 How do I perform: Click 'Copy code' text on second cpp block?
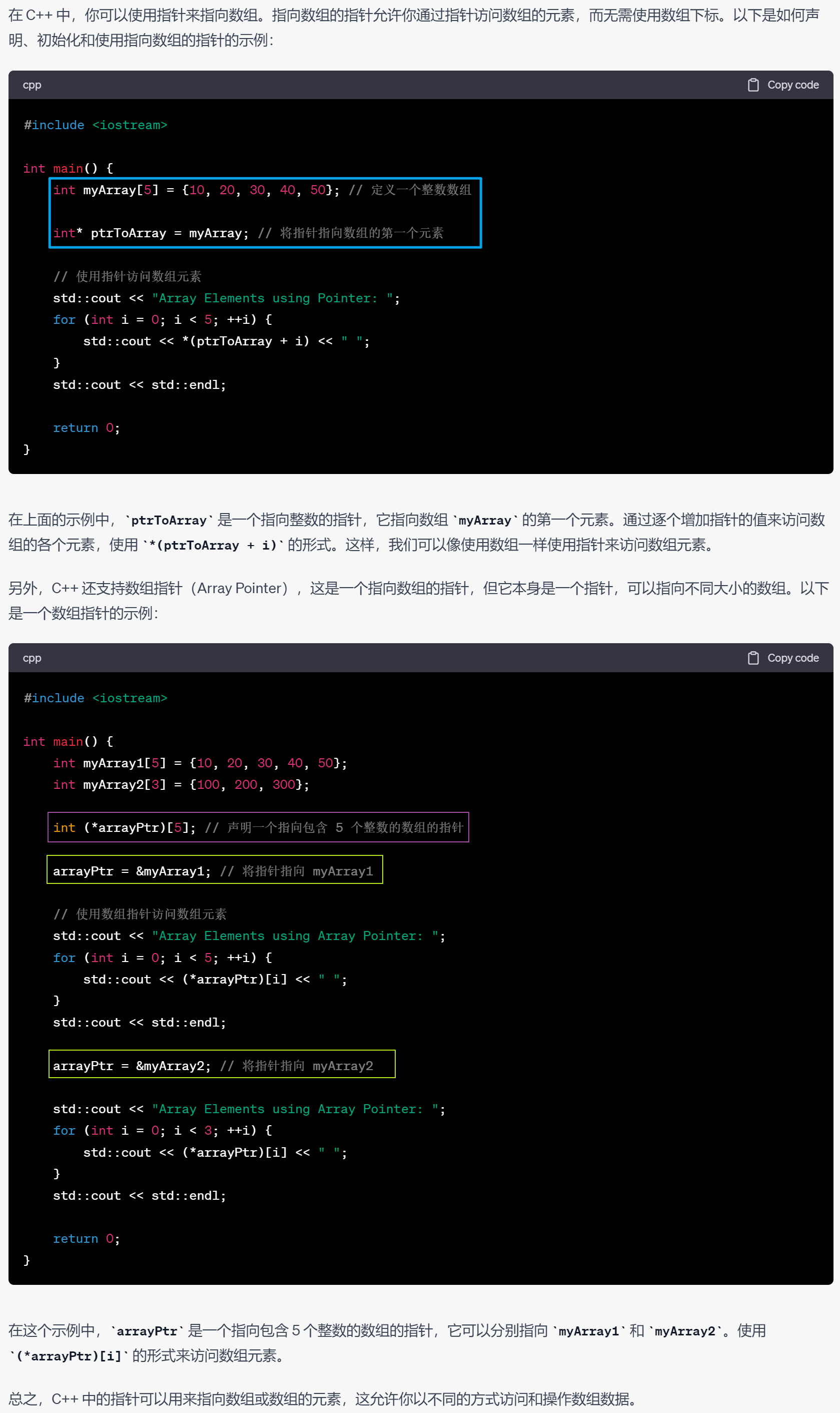click(792, 658)
